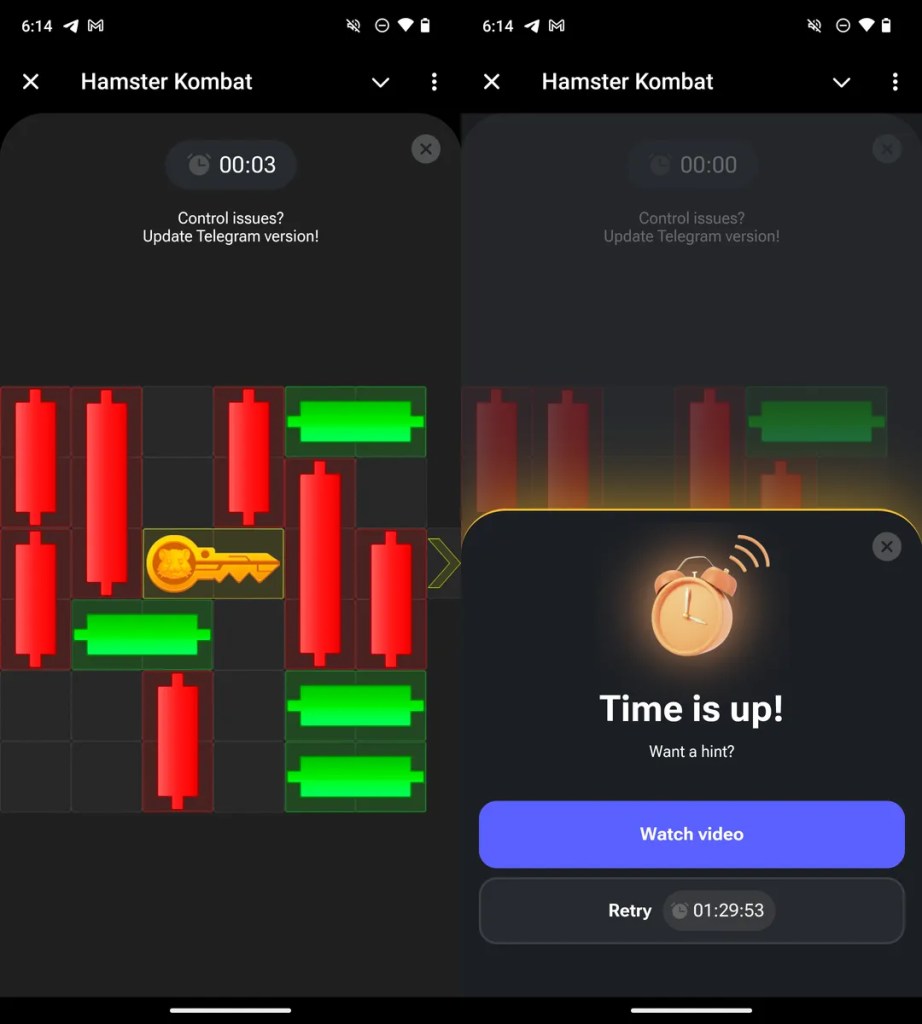Click the golden hamster key block
922x1024 pixels.
(x=214, y=564)
